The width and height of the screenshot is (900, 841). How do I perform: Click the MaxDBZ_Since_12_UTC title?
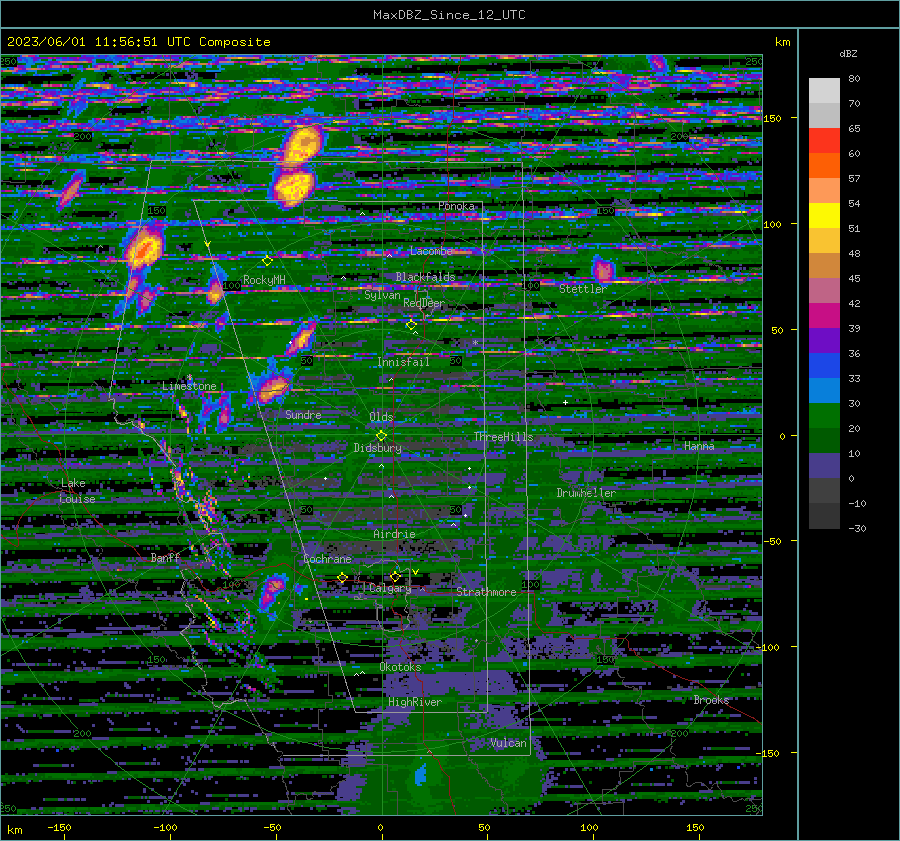[x=449, y=15]
